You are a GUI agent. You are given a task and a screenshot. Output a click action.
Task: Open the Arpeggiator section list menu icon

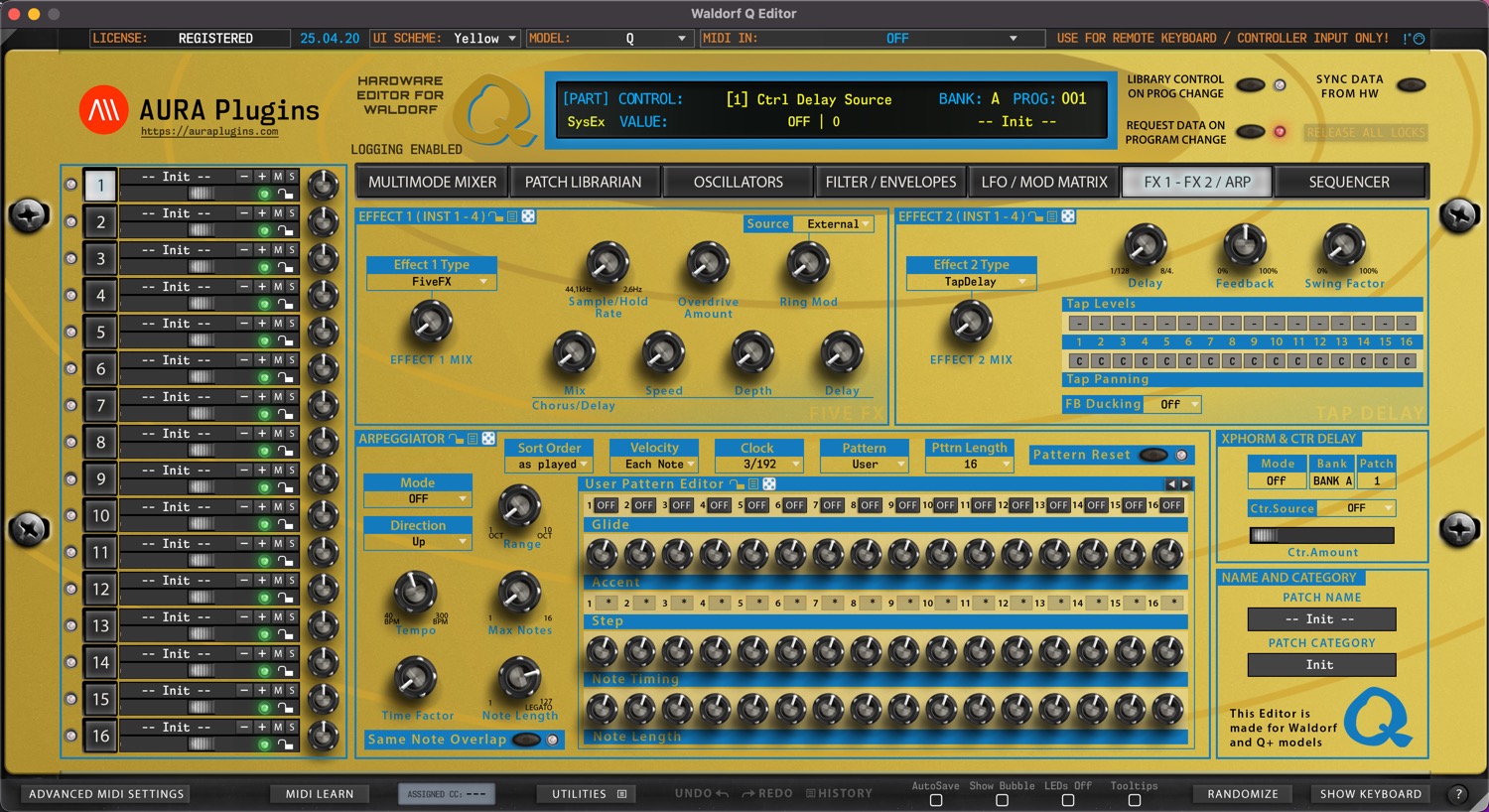tap(473, 439)
